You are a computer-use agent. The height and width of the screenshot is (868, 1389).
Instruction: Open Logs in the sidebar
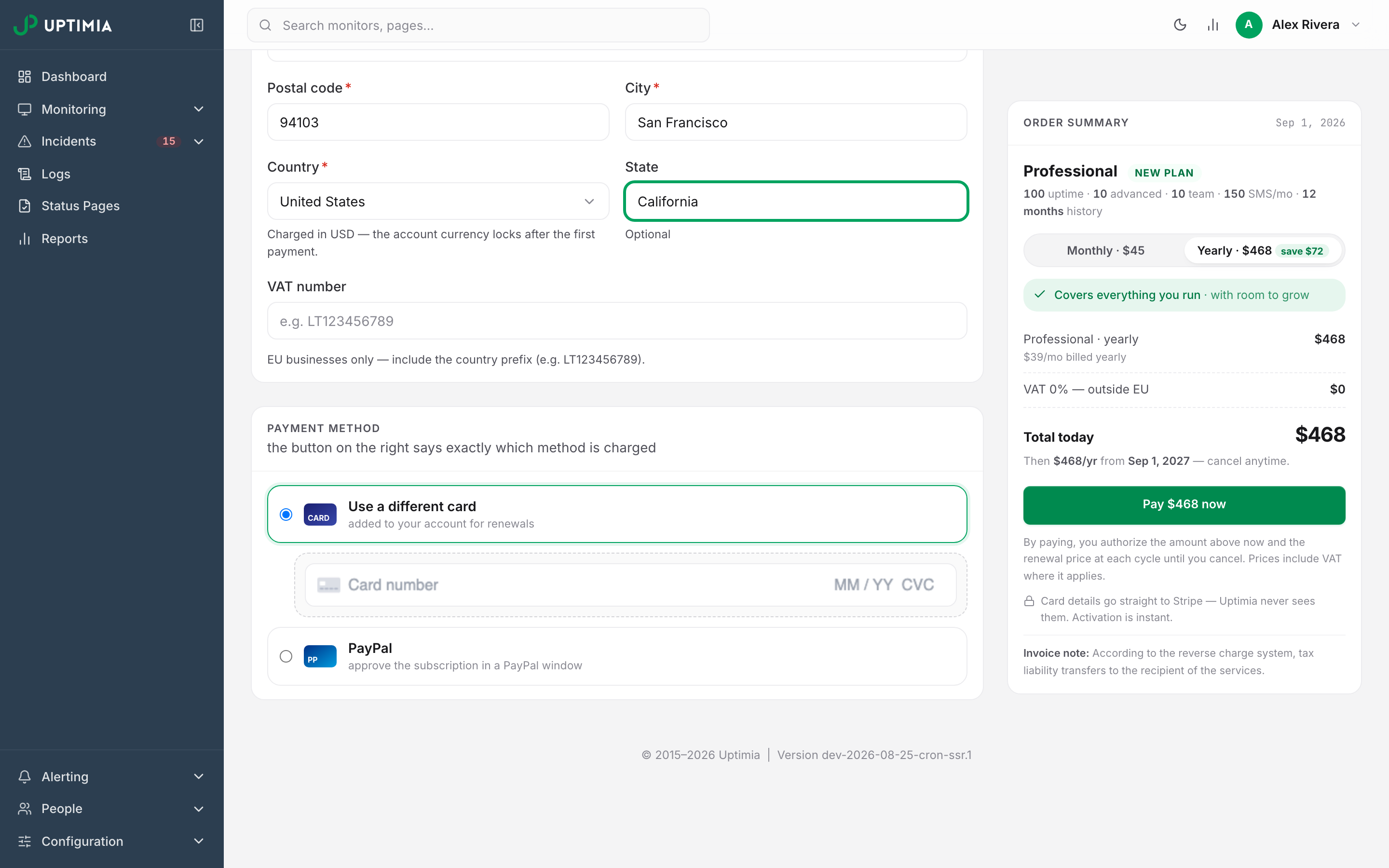[111, 174]
